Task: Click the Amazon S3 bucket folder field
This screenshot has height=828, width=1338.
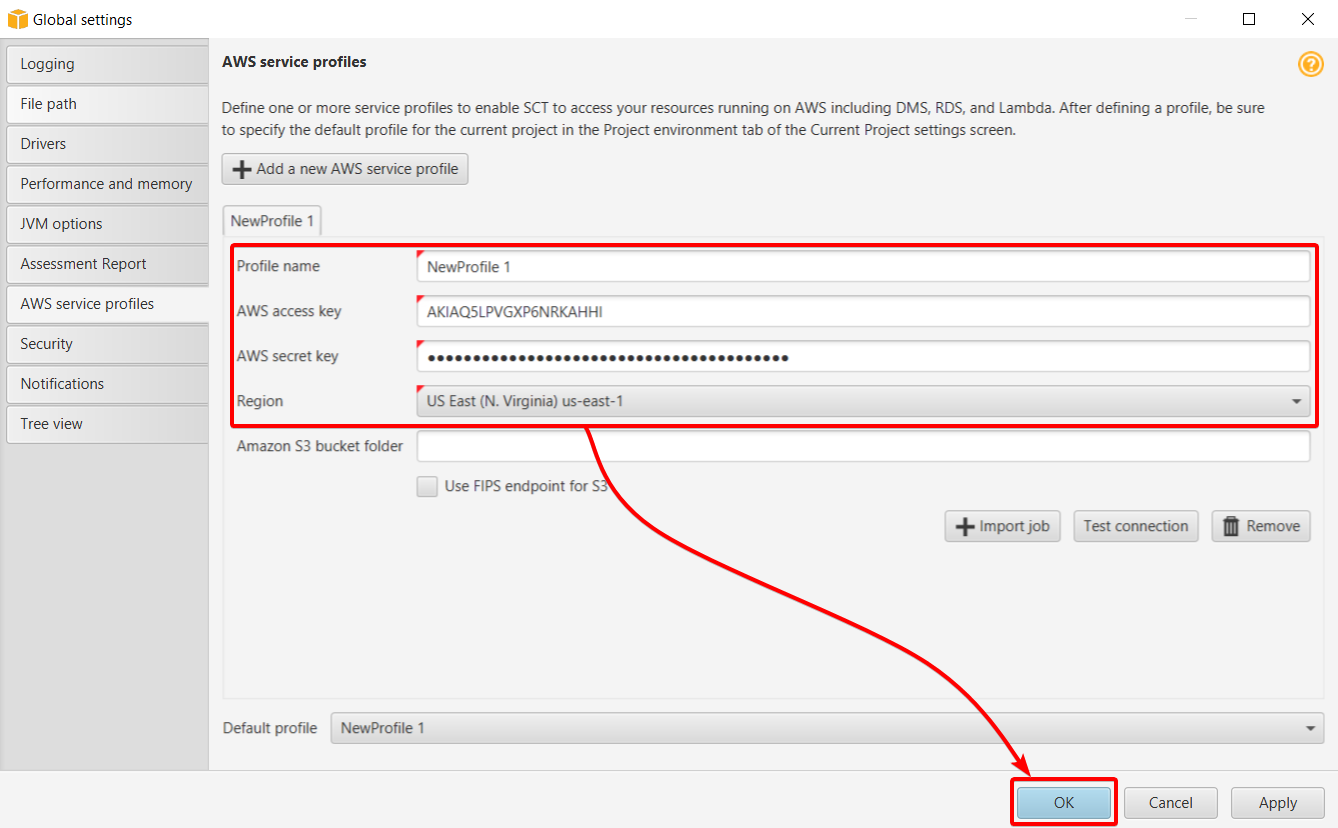Action: 863,446
